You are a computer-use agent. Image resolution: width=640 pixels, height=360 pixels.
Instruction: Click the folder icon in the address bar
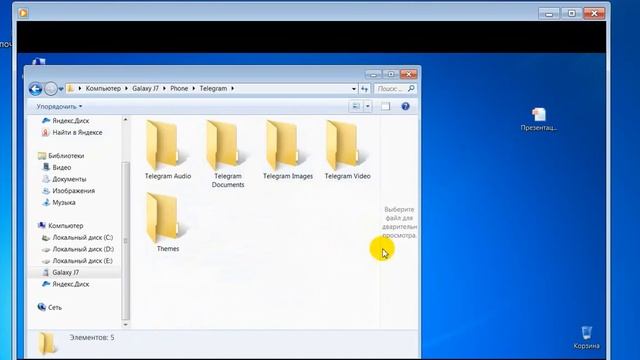click(71, 88)
